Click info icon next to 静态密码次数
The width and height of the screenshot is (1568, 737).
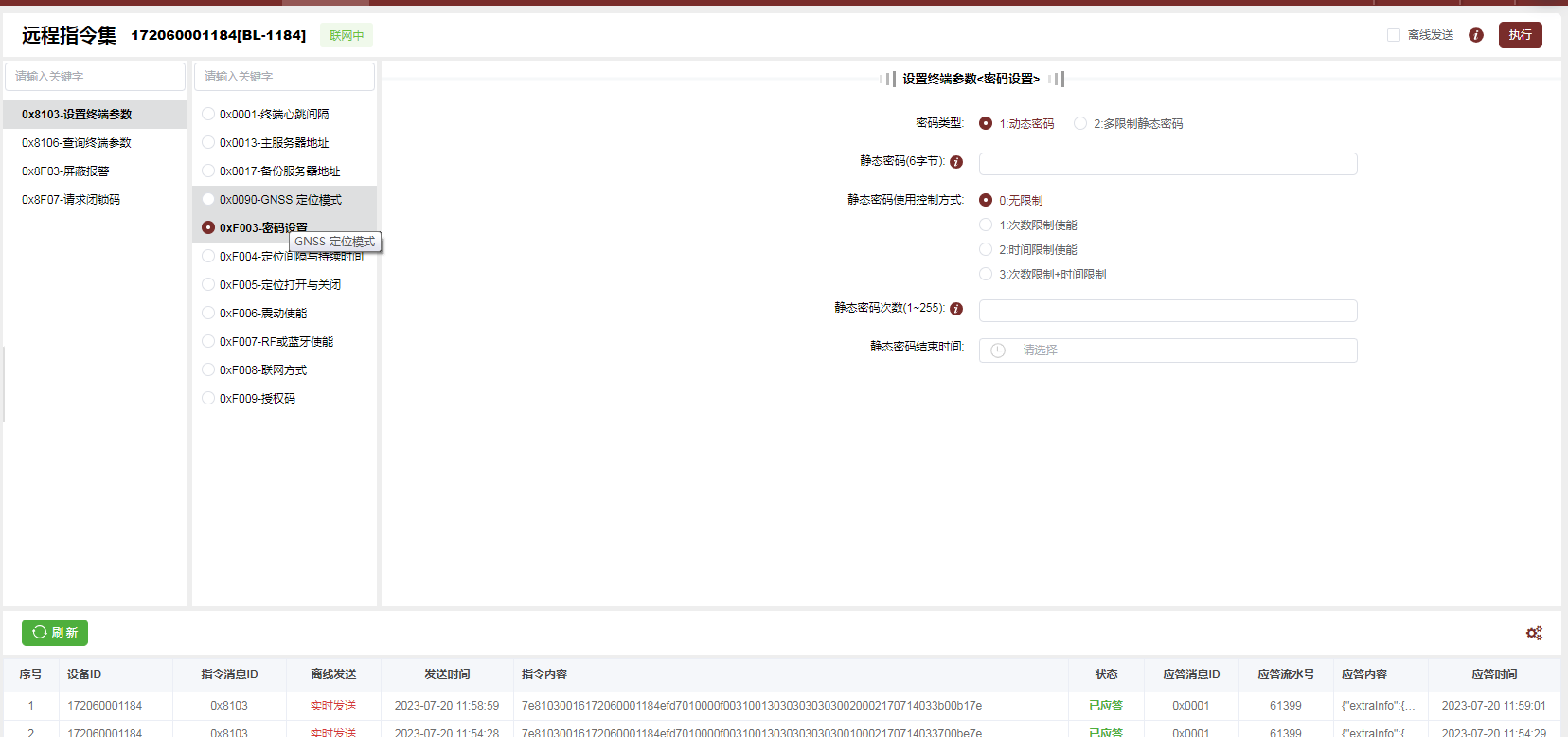(x=956, y=309)
